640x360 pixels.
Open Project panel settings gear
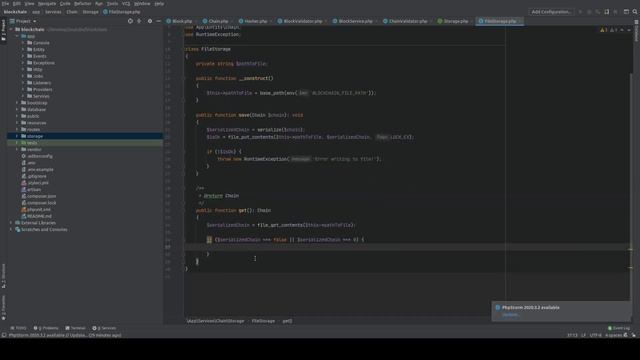(150, 21)
